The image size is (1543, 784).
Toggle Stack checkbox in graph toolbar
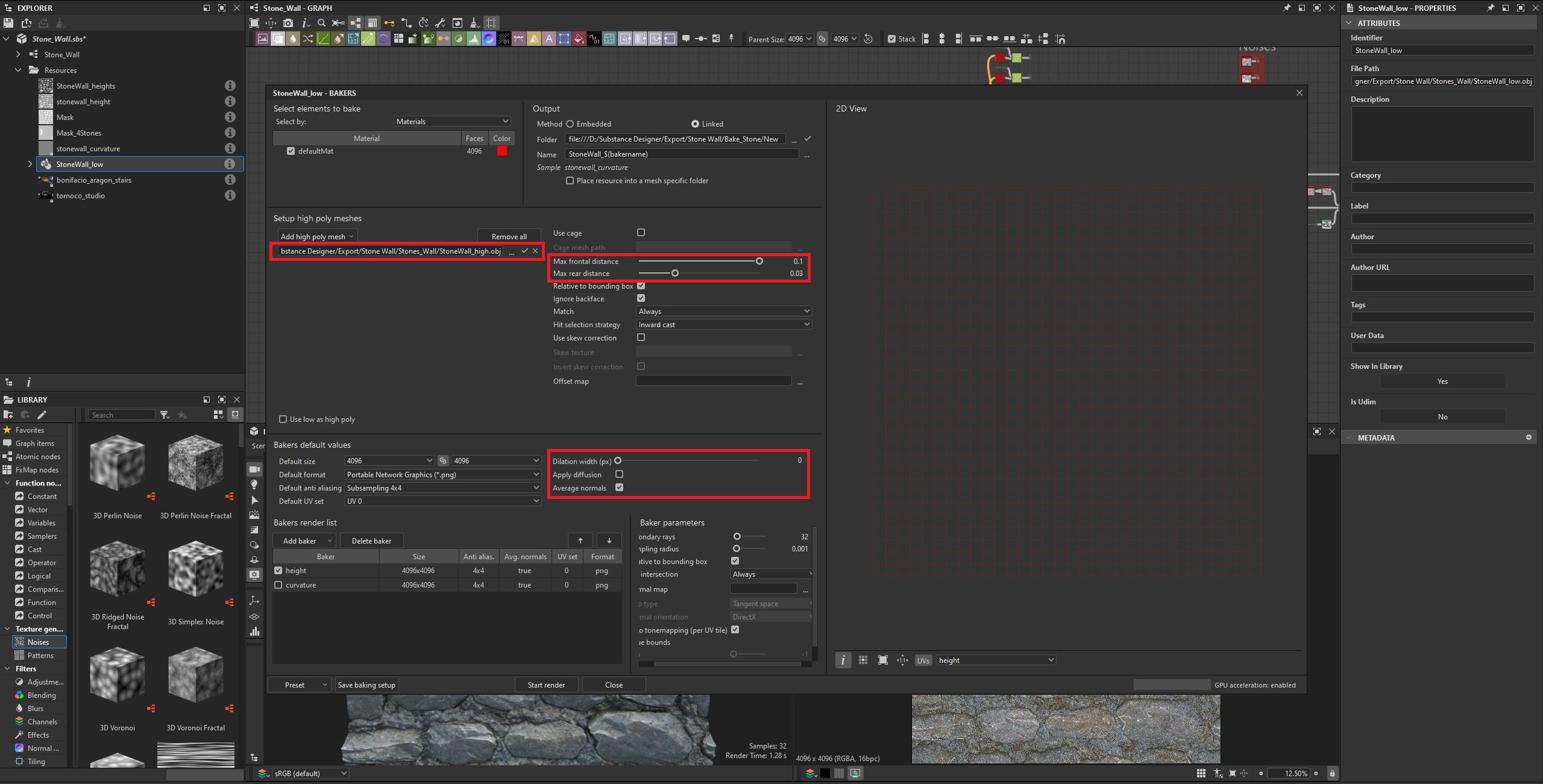pyautogui.click(x=891, y=39)
